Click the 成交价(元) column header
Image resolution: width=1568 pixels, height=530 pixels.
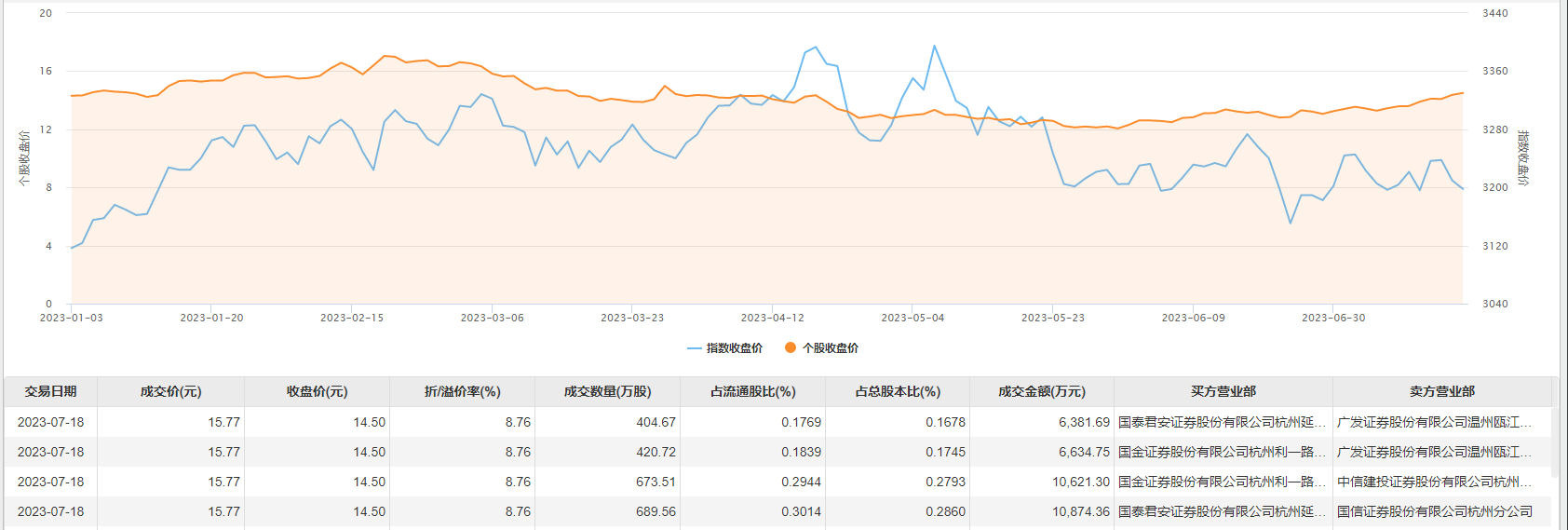click(171, 392)
